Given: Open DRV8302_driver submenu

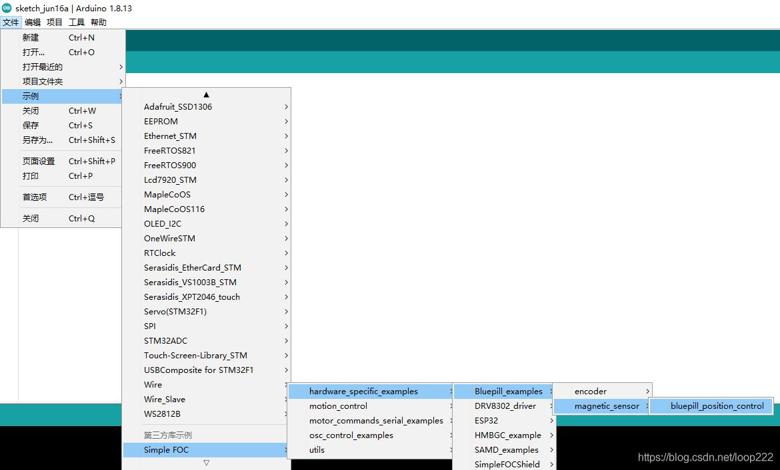Looking at the screenshot, I should pos(504,406).
